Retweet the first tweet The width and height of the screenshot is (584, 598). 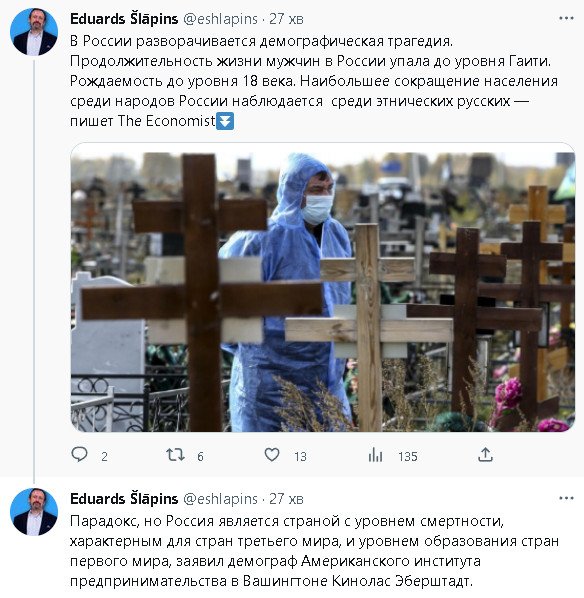(x=175, y=455)
